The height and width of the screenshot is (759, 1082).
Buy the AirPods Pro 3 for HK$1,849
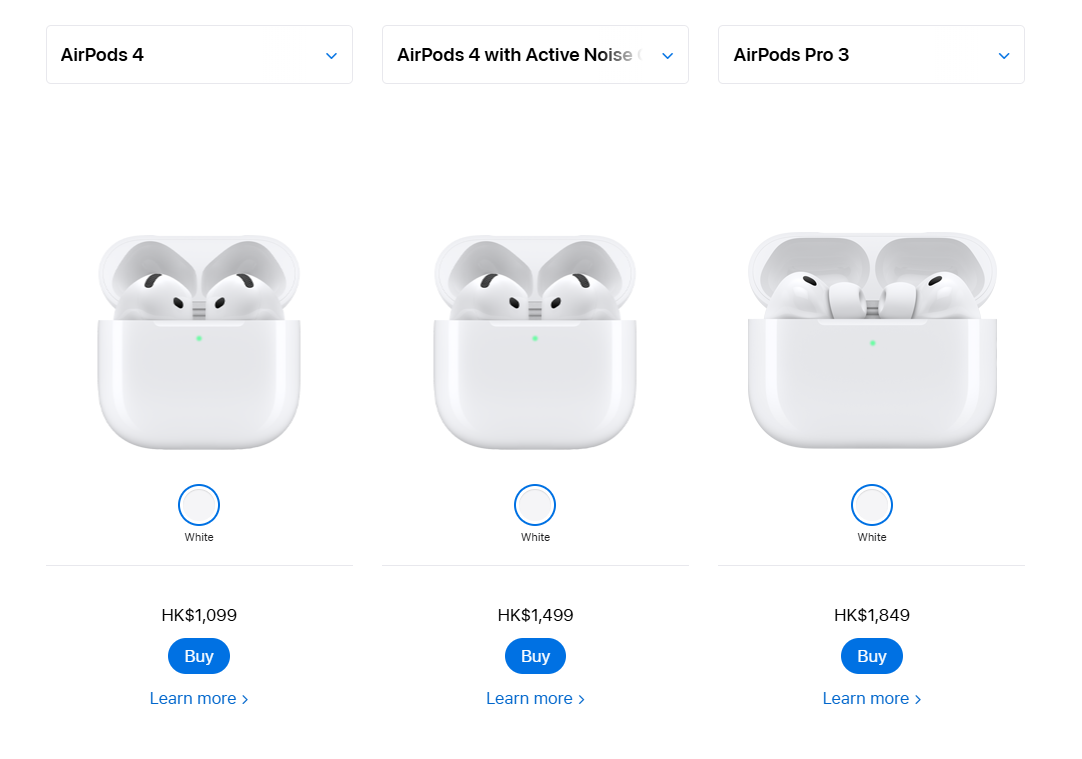click(x=872, y=656)
